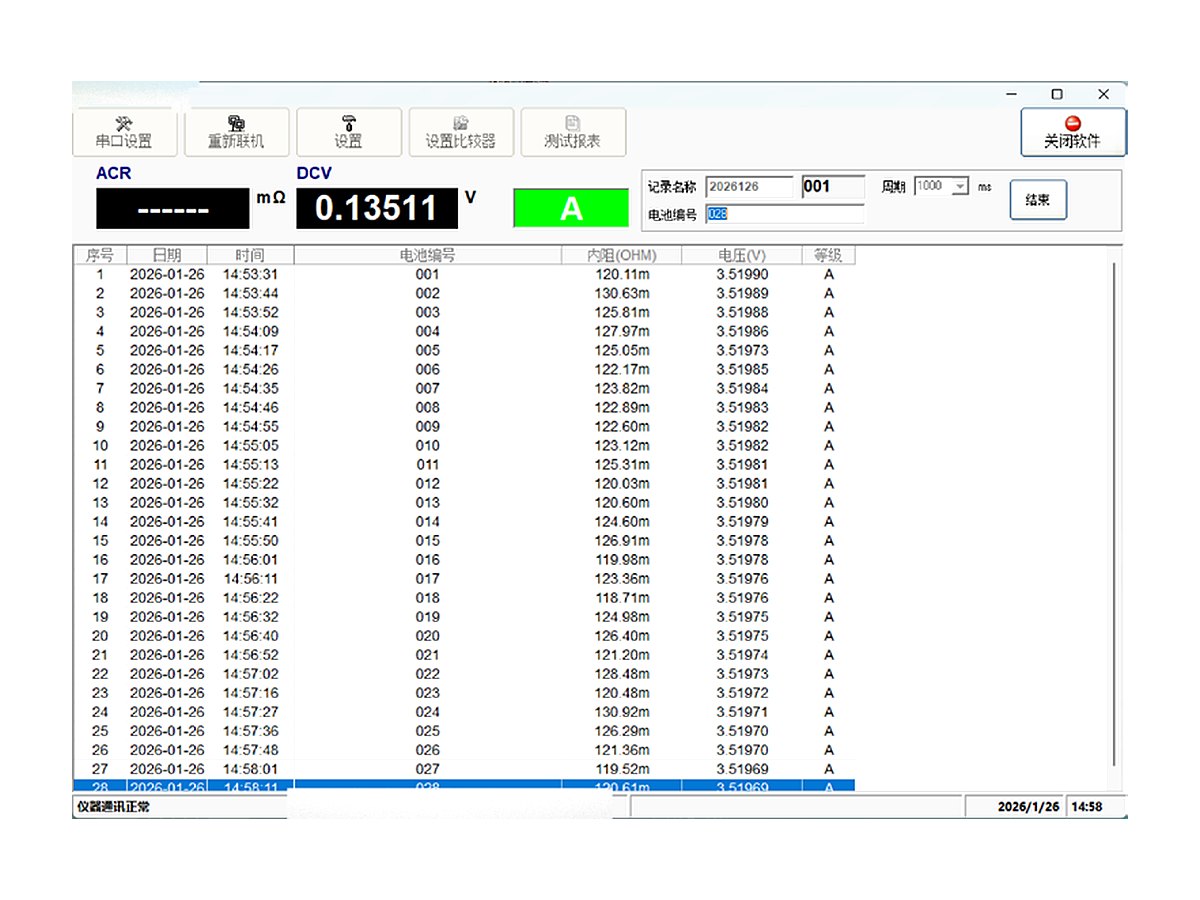Click the ACR dashed display
The width and height of the screenshot is (1200, 900).
pyautogui.click(x=173, y=209)
